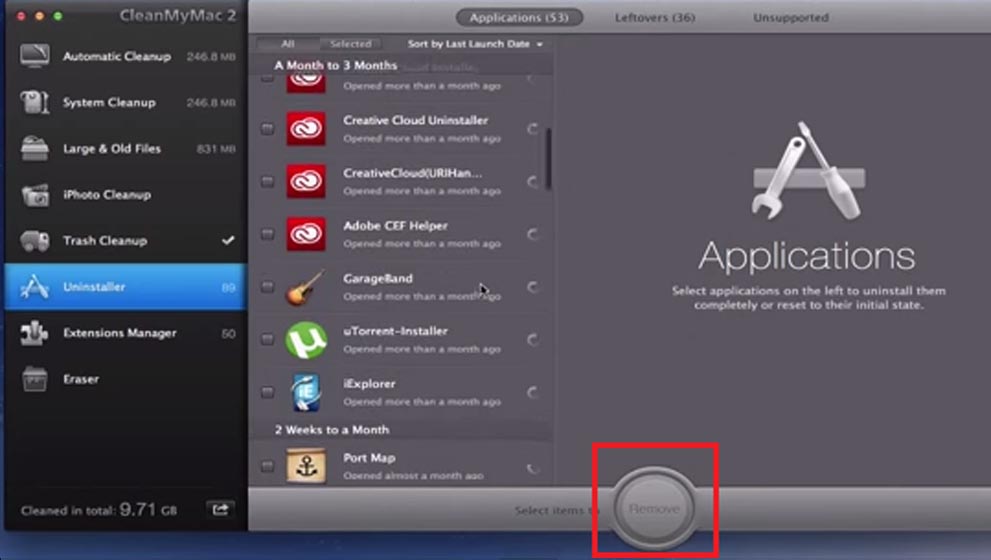
Task: Enable the uTorrent-Installer checkbox
Action: pyautogui.click(x=267, y=339)
